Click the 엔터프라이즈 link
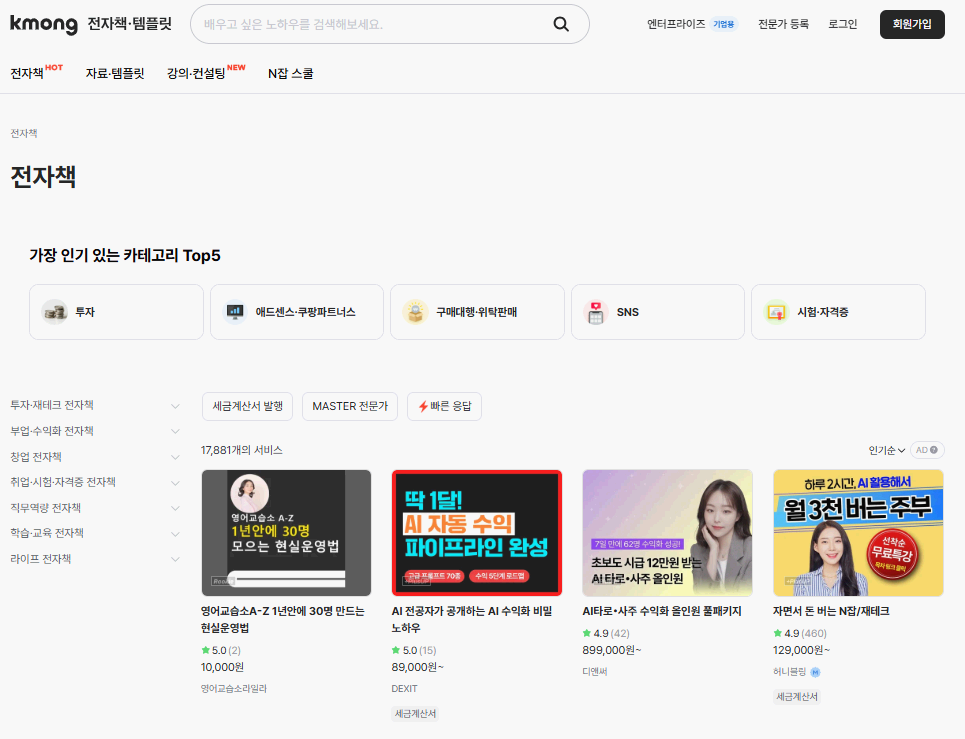965x739 pixels. click(676, 24)
